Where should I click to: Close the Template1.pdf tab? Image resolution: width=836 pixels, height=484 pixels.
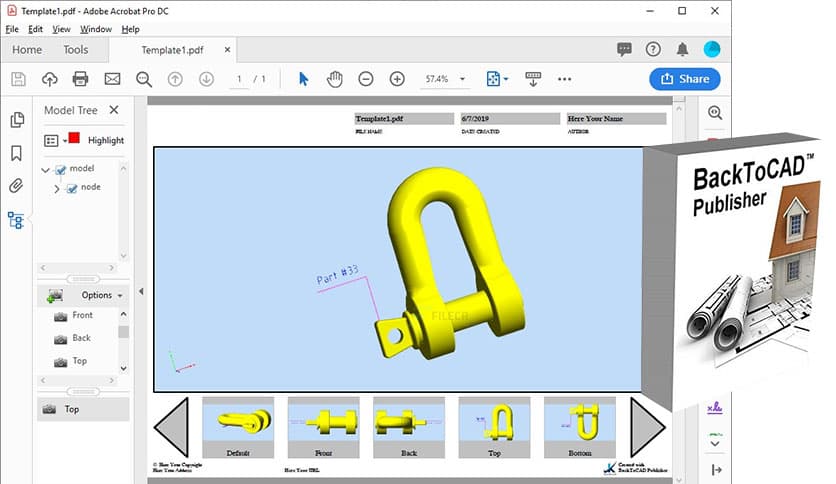pyautogui.click(x=227, y=50)
